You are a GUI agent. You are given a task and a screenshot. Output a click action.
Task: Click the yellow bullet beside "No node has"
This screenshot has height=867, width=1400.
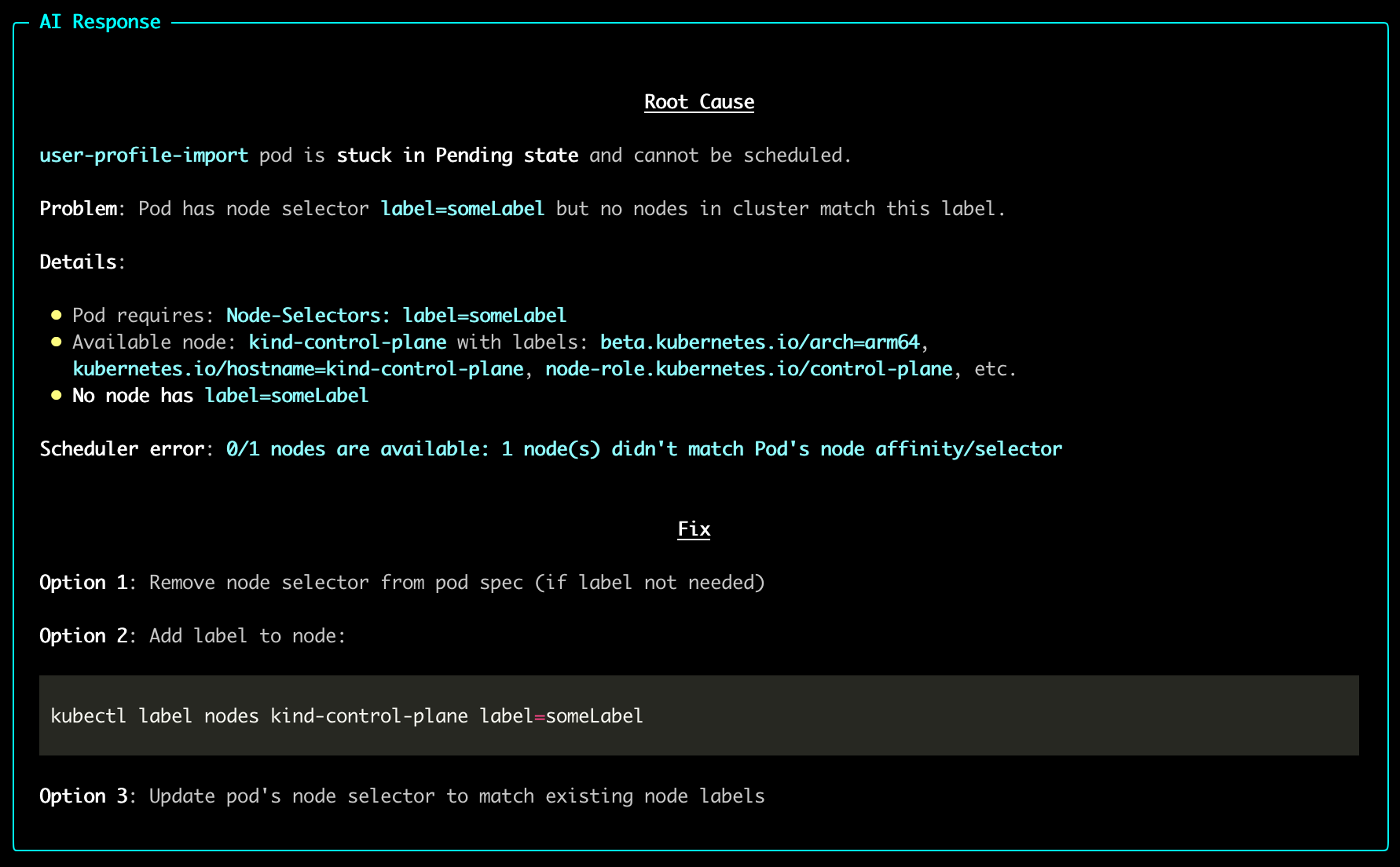tap(56, 395)
